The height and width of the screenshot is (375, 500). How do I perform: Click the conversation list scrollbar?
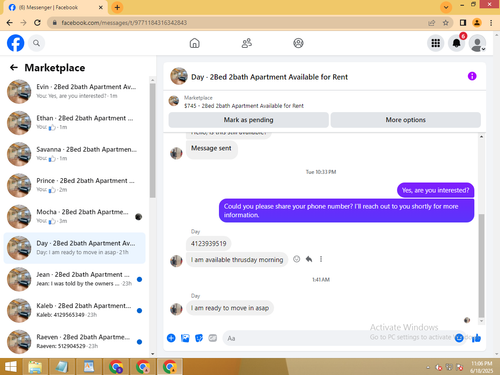tap(153, 140)
